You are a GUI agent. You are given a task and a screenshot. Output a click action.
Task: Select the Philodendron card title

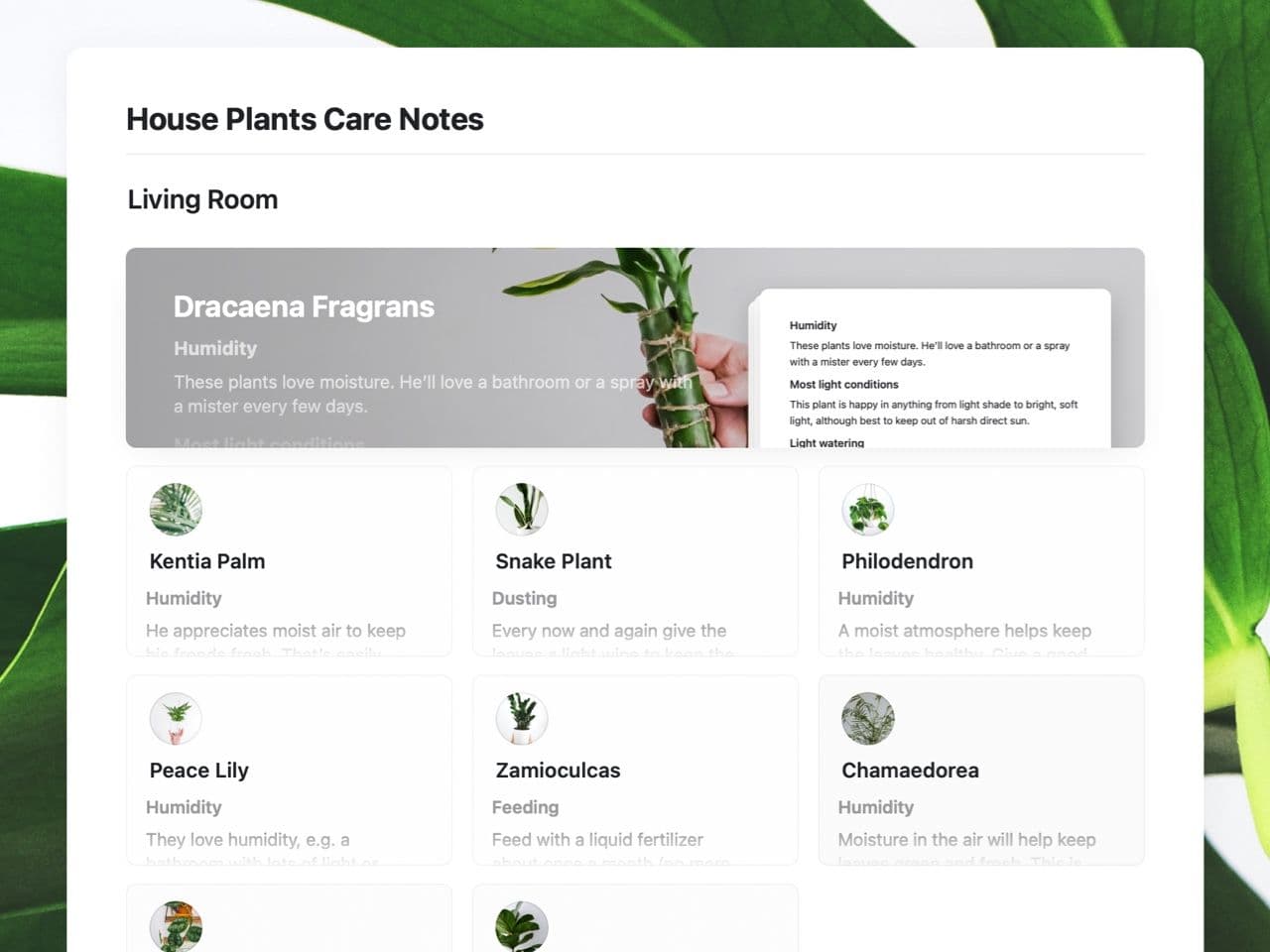coord(907,561)
